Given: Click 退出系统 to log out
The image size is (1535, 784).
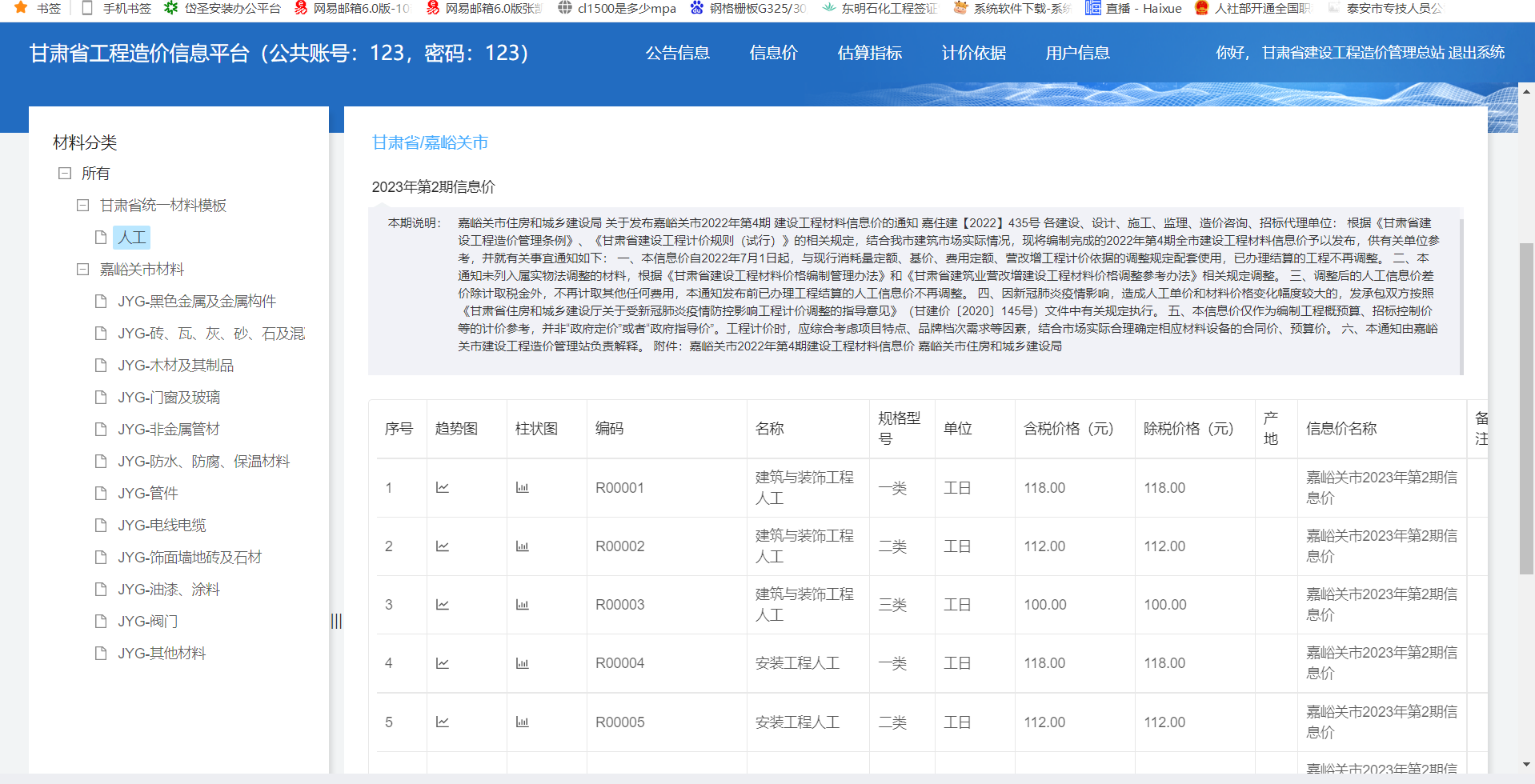Looking at the screenshot, I should (1477, 53).
